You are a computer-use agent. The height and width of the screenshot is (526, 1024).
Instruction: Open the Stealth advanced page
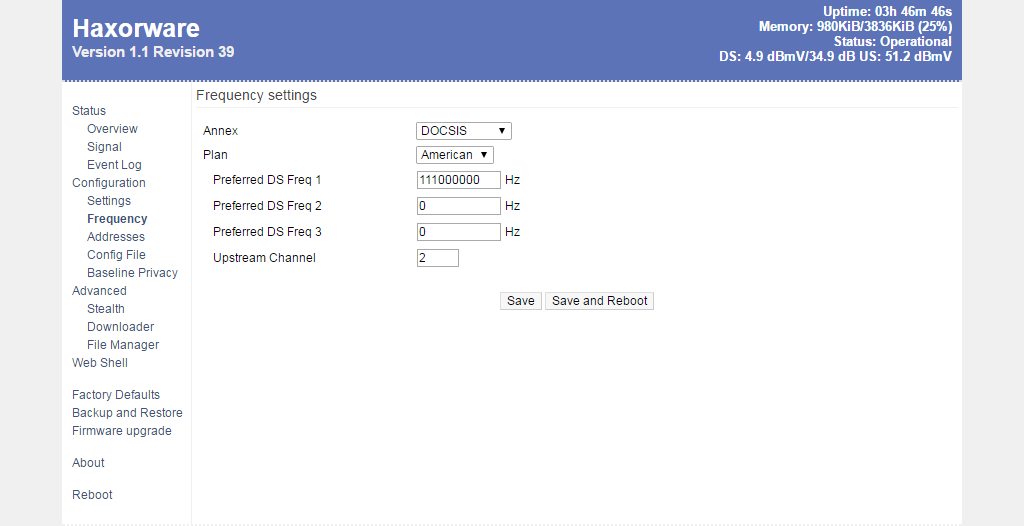(x=105, y=309)
